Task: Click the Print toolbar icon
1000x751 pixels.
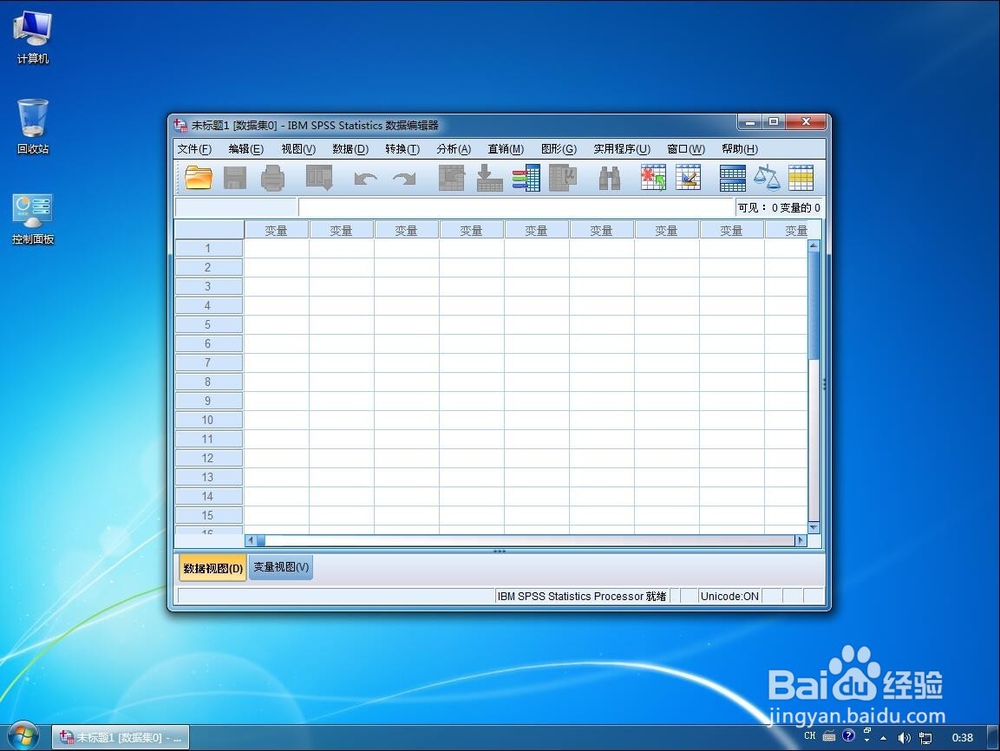Action: click(x=273, y=177)
